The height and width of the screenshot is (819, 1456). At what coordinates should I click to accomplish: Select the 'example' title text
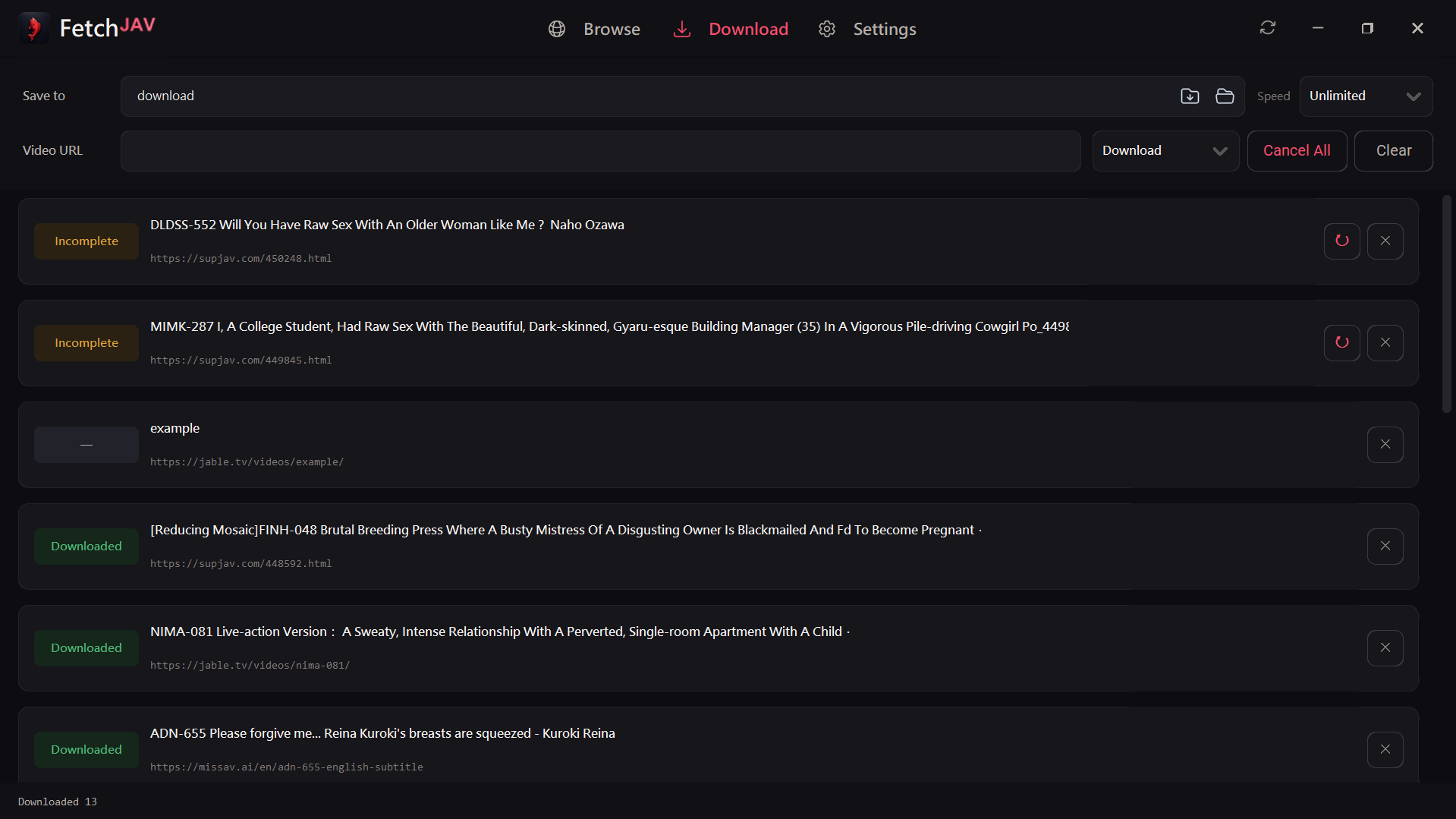(x=175, y=428)
